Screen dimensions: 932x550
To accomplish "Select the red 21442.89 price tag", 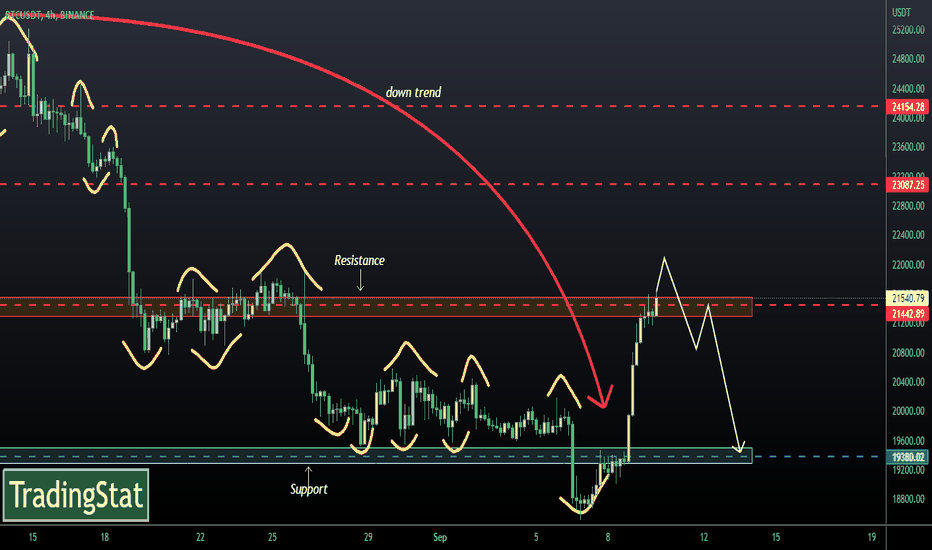I will coord(908,313).
